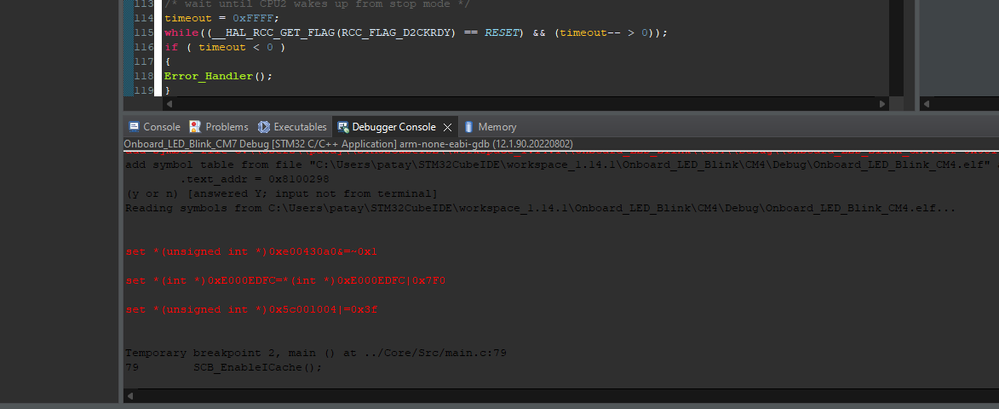
Task: Click the debugger console scroll-left arrow
Action: click(x=131, y=396)
